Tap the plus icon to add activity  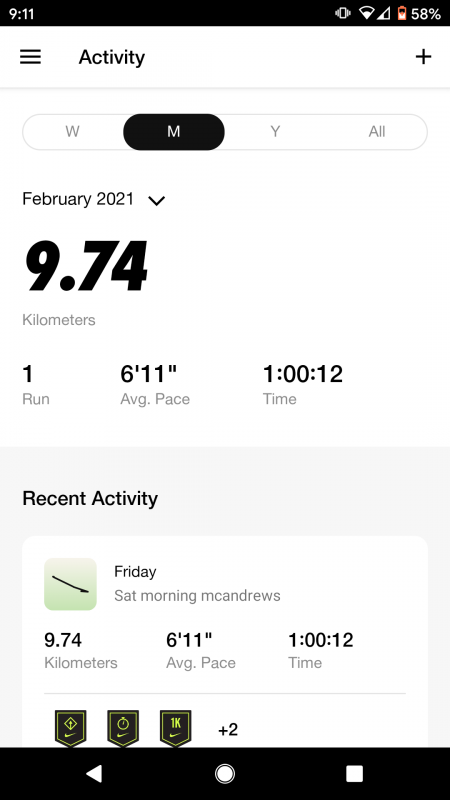tap(423, 57)
